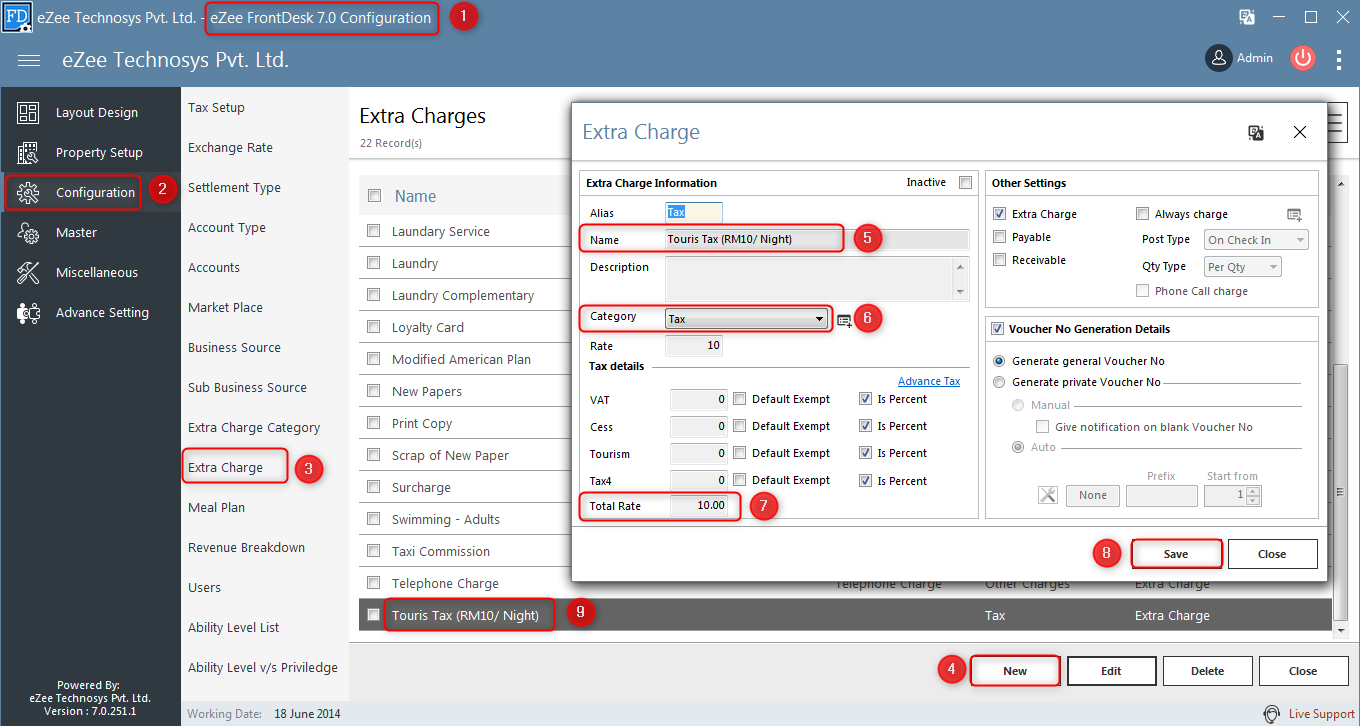The image size is (1360, 726).
Task: Toggle Cess Is Percent checkbox
Action: tap(865, 426)
